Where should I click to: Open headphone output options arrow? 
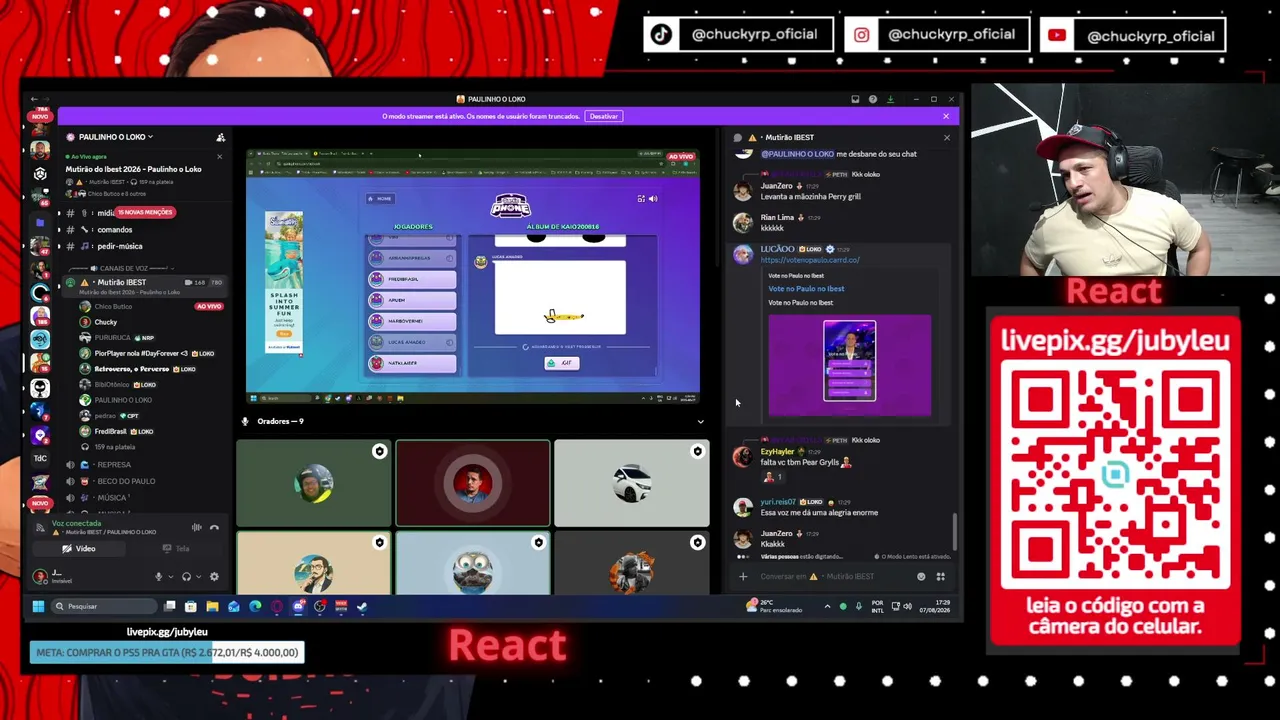point(198,577)
